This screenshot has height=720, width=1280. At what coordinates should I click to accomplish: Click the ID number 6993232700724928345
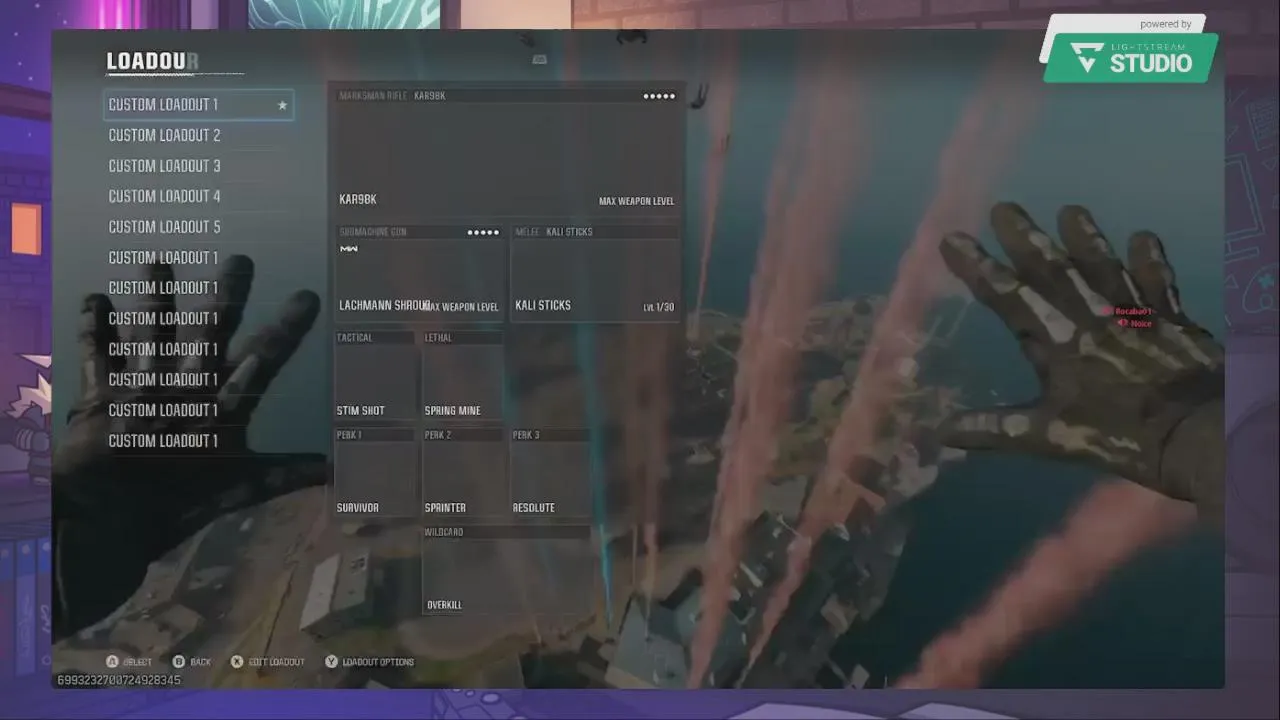(119, 680)
